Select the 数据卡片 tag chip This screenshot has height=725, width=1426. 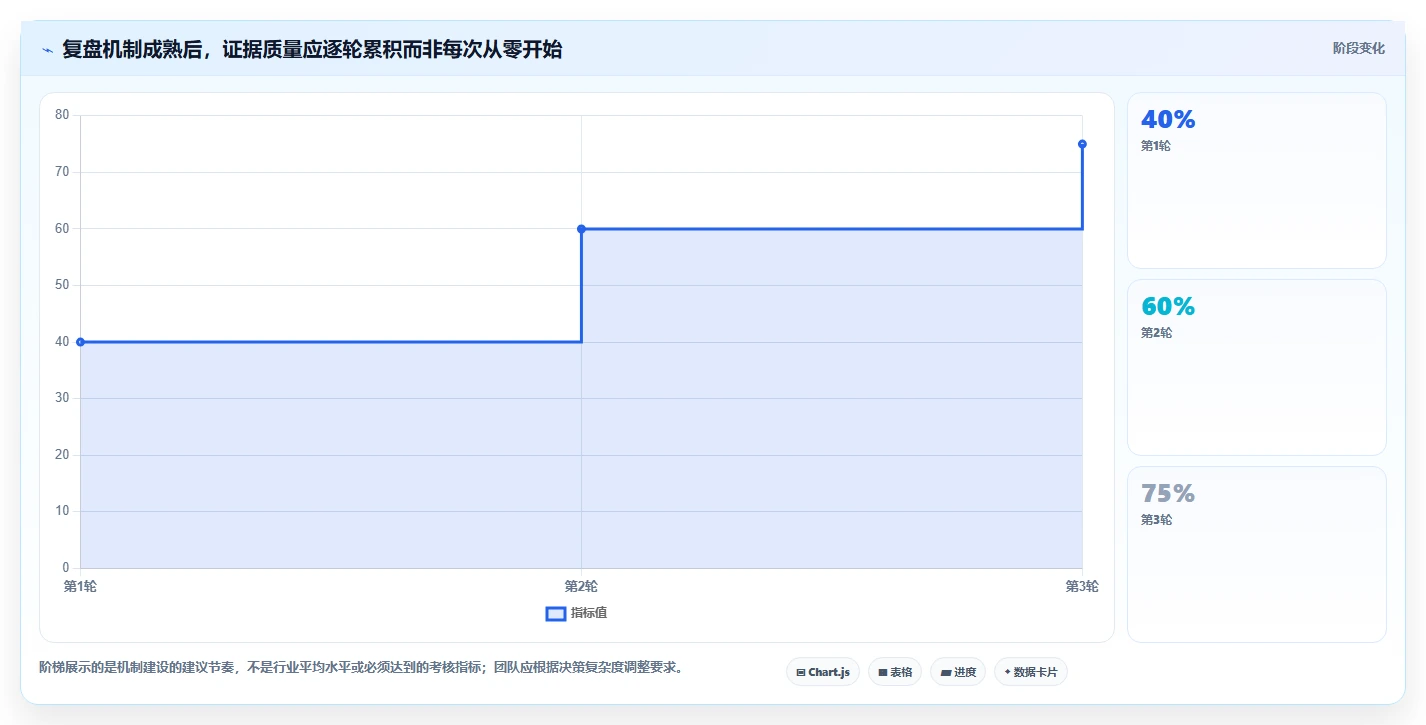tap(1031, 672)
